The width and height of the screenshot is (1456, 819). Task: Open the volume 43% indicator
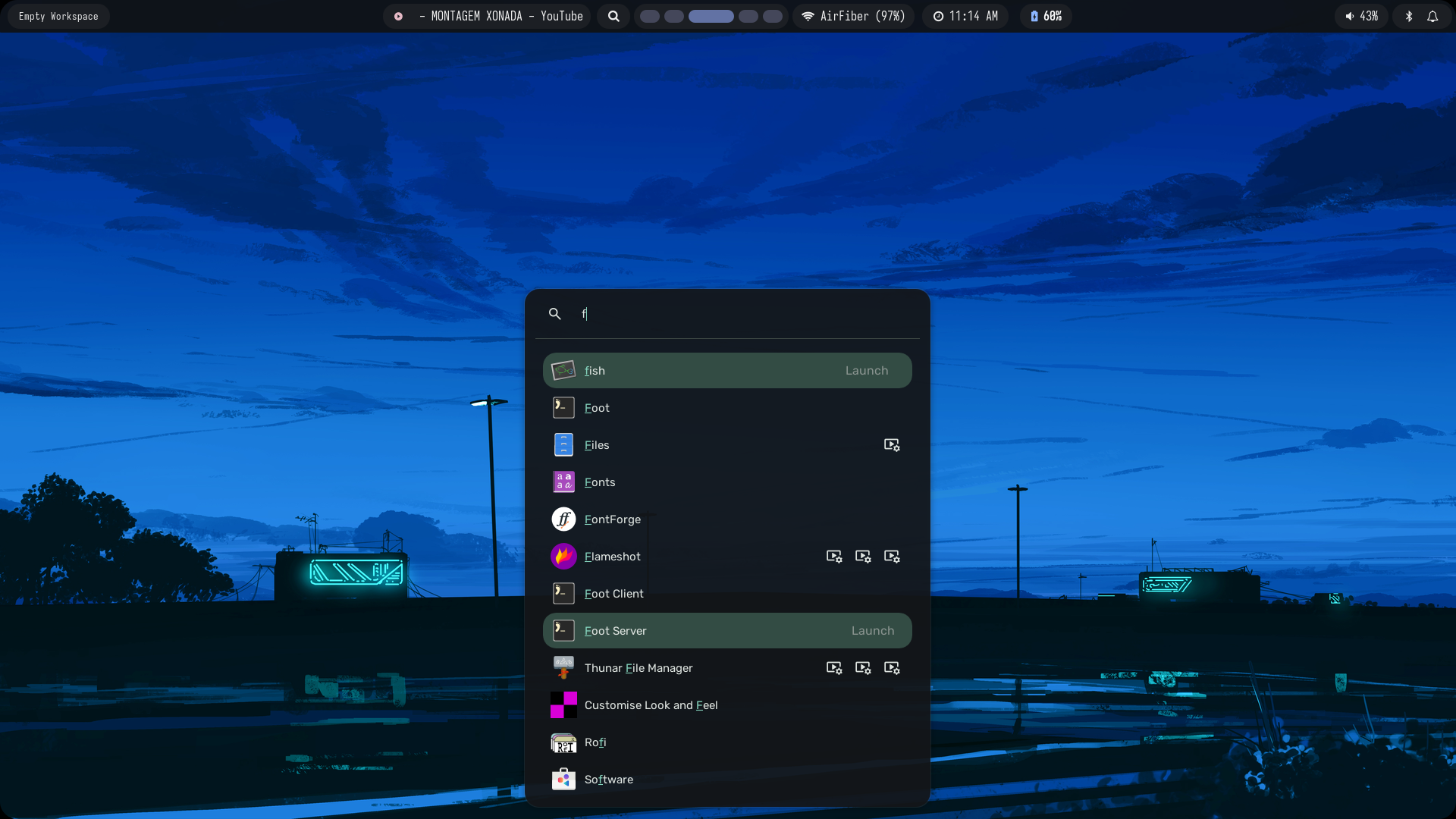[x=1361, y=16]
